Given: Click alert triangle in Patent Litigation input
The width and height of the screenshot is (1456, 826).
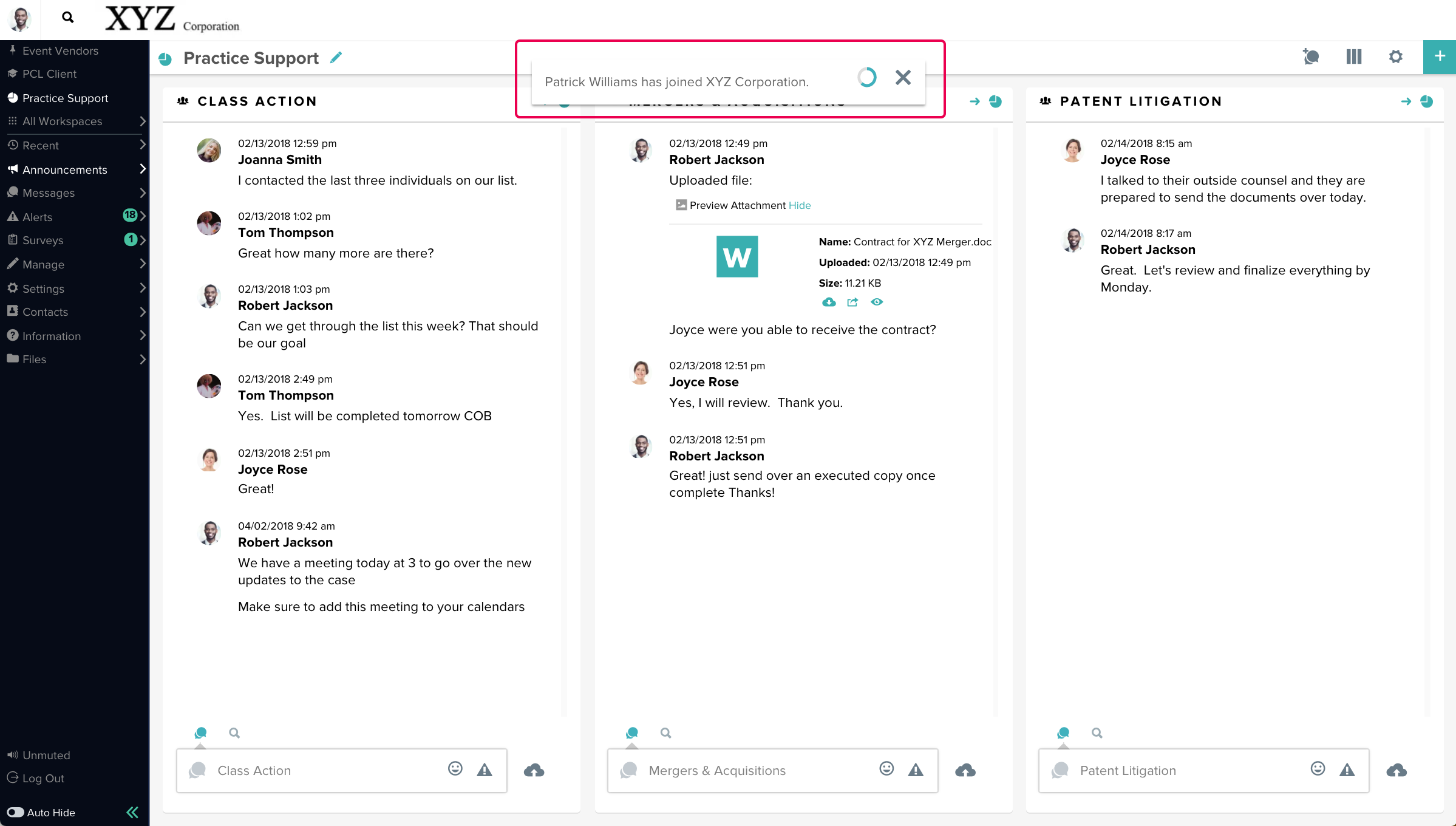Looking at the screenshot, I should tap(1347, 770).
